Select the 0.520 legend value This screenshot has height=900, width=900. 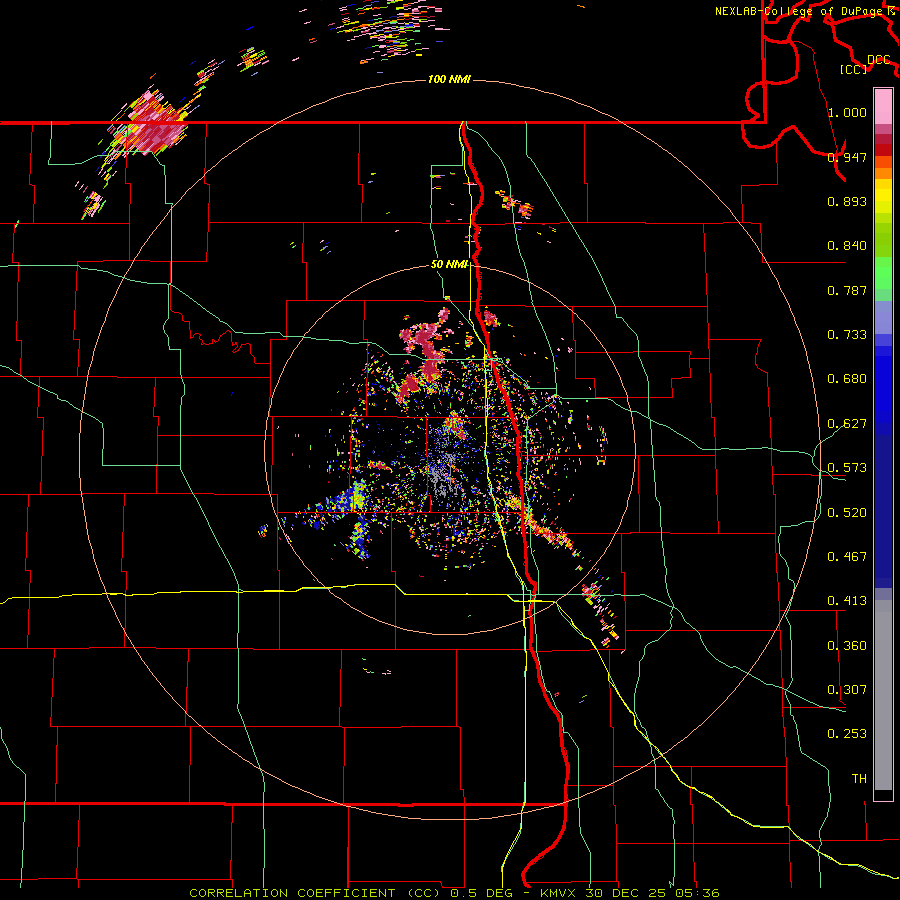847,513
